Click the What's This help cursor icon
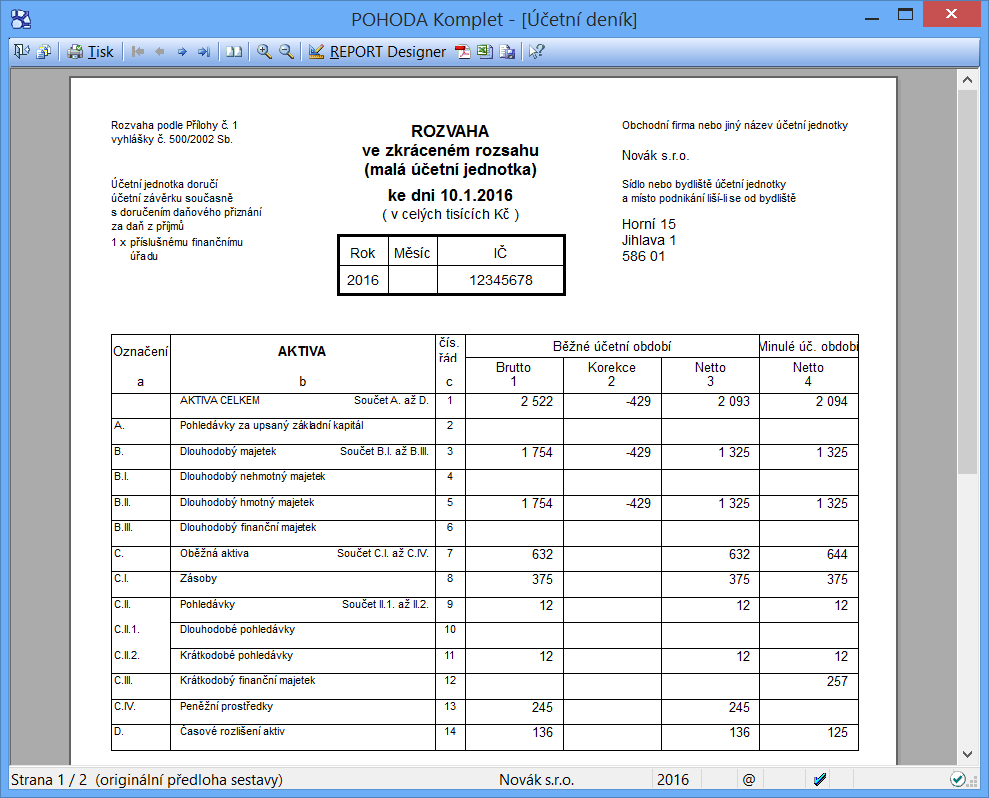 [537, 52]
